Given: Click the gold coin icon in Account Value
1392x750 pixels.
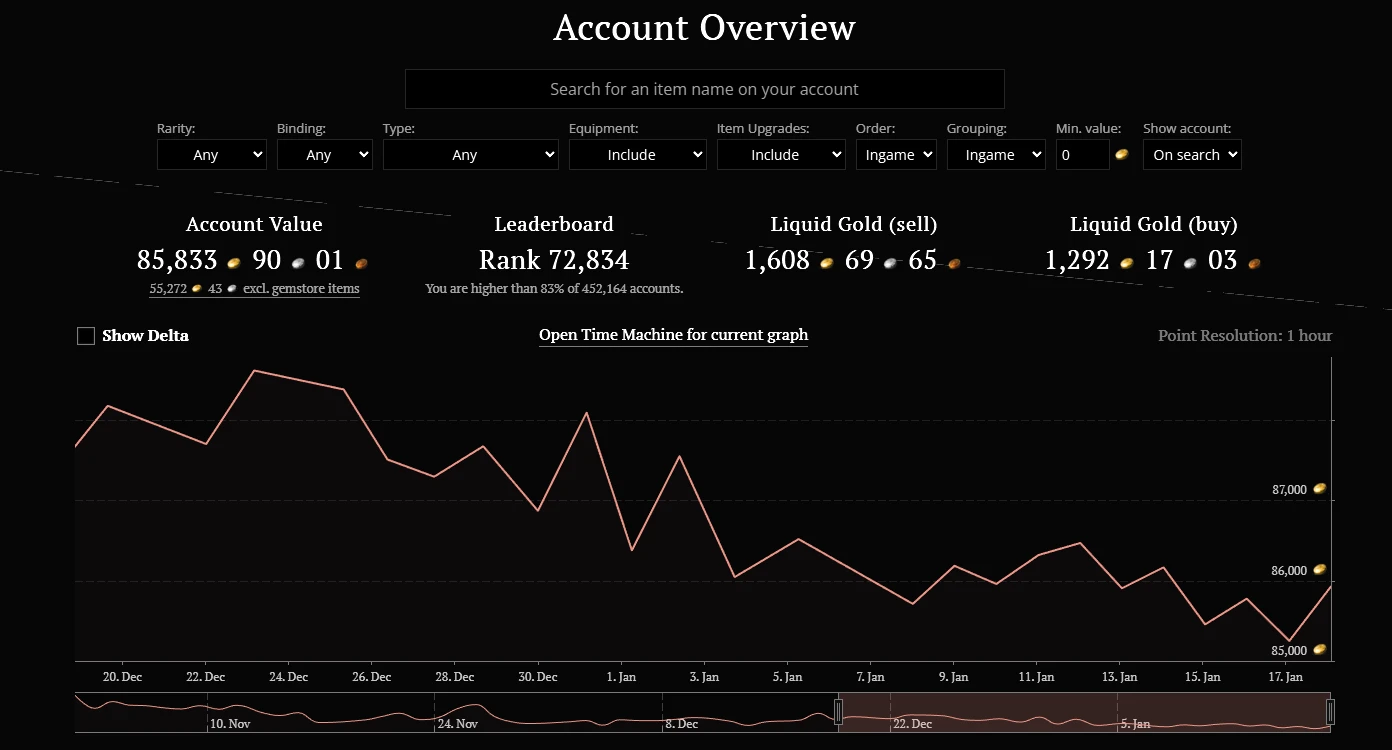Looking at the screenshot, I should click(x=234, y=262).
